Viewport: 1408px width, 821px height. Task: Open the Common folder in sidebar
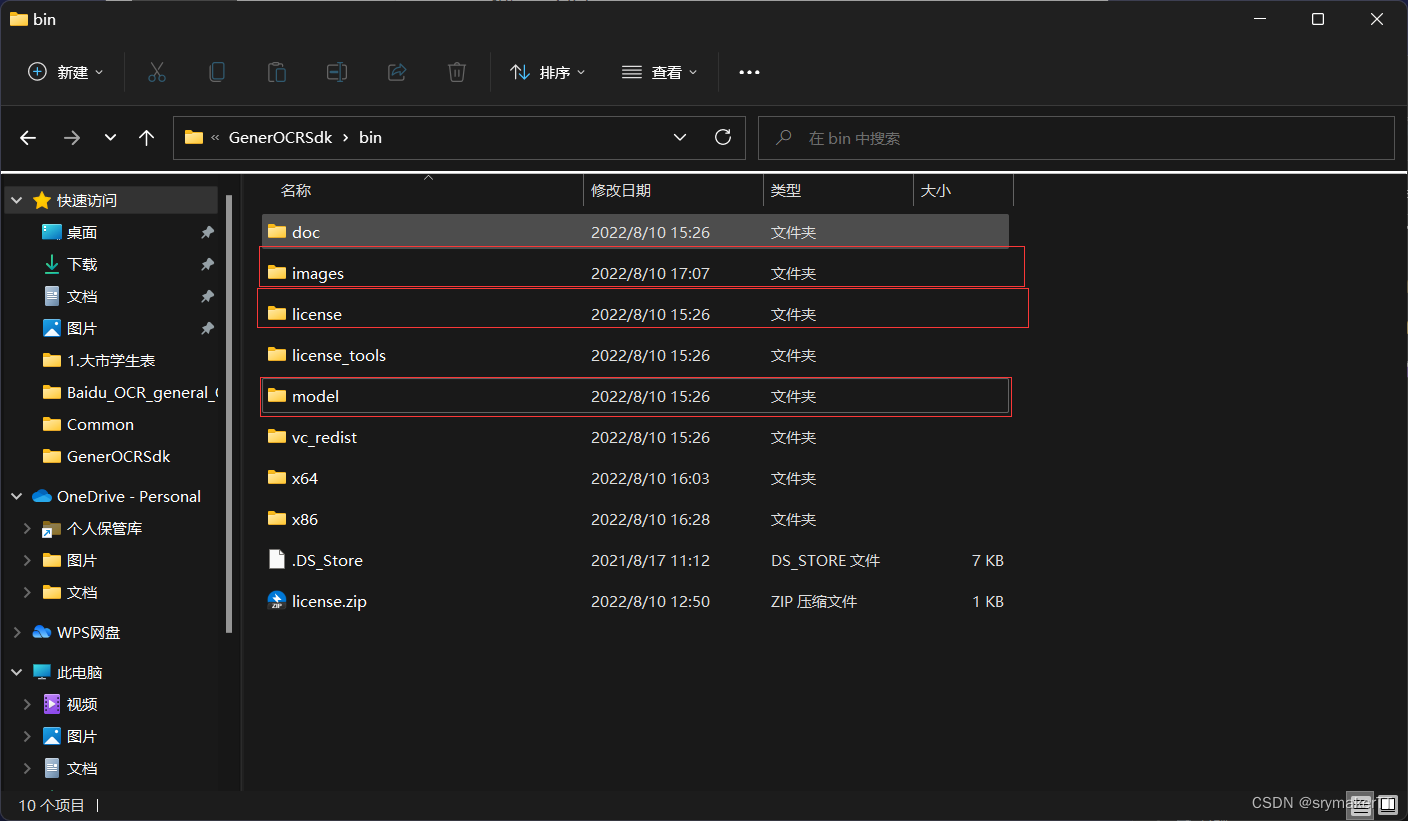pyautogui.click(x=100, y=425)
